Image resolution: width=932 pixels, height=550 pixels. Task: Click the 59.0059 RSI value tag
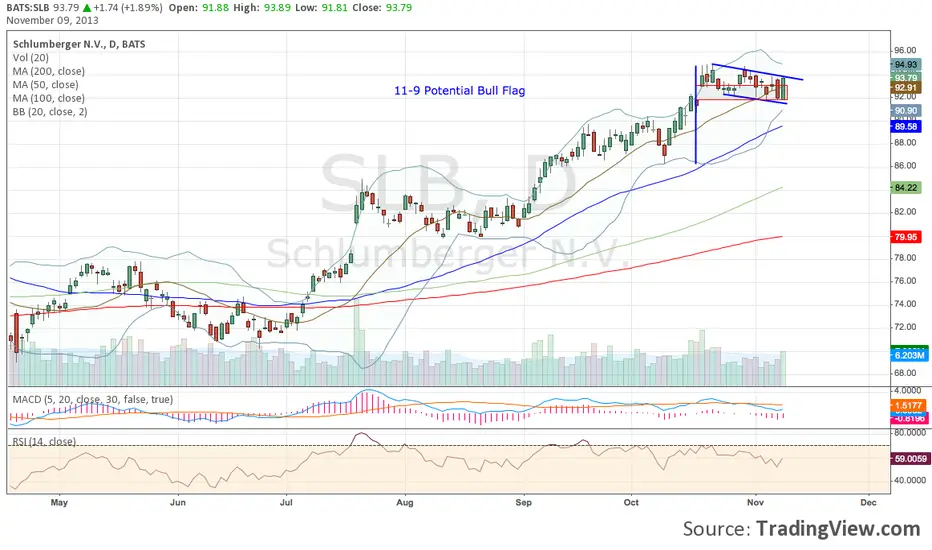[x=911, y=458]
